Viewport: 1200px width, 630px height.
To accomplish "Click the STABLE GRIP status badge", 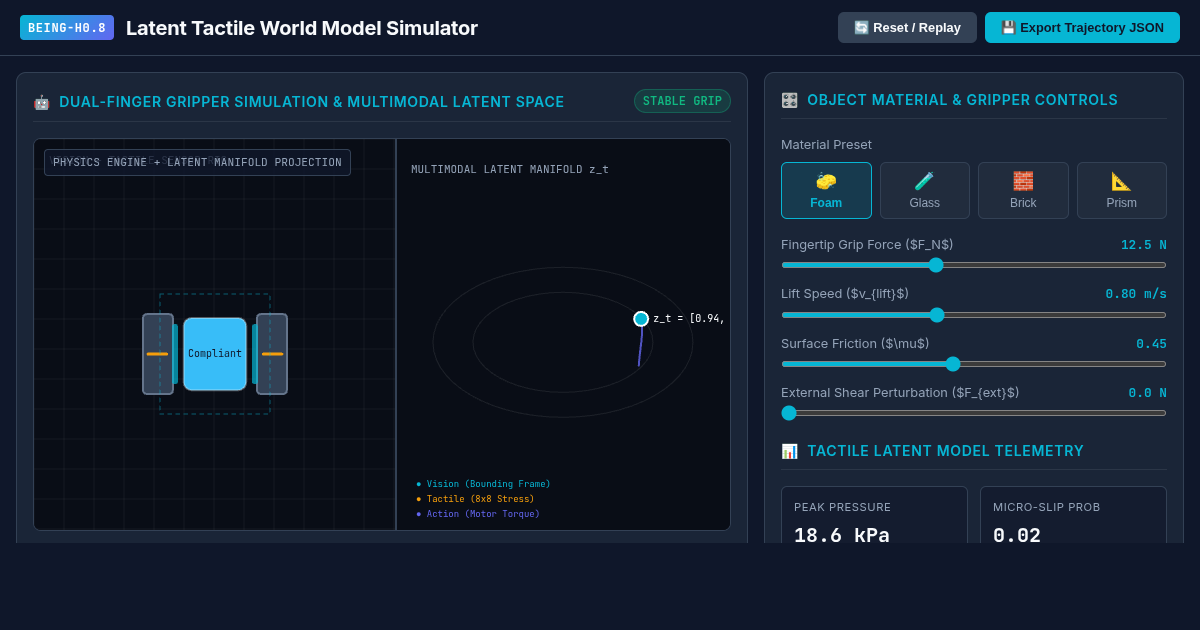I will (x=682, y=101).
